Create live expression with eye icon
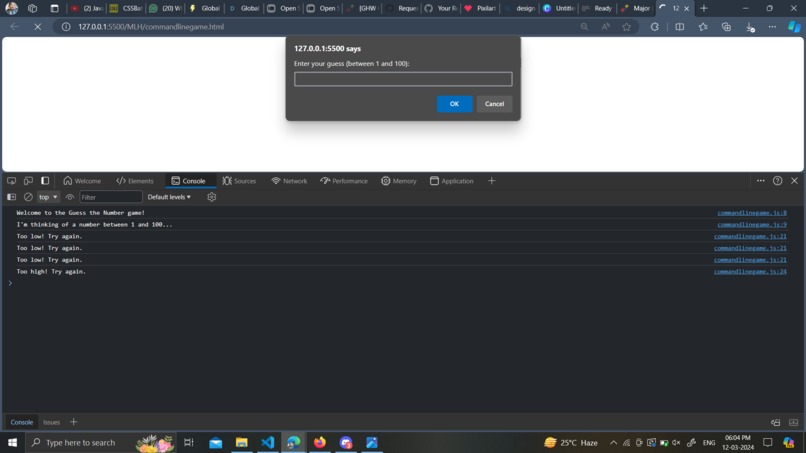806x453 pixels. click(x=69, y=197)
